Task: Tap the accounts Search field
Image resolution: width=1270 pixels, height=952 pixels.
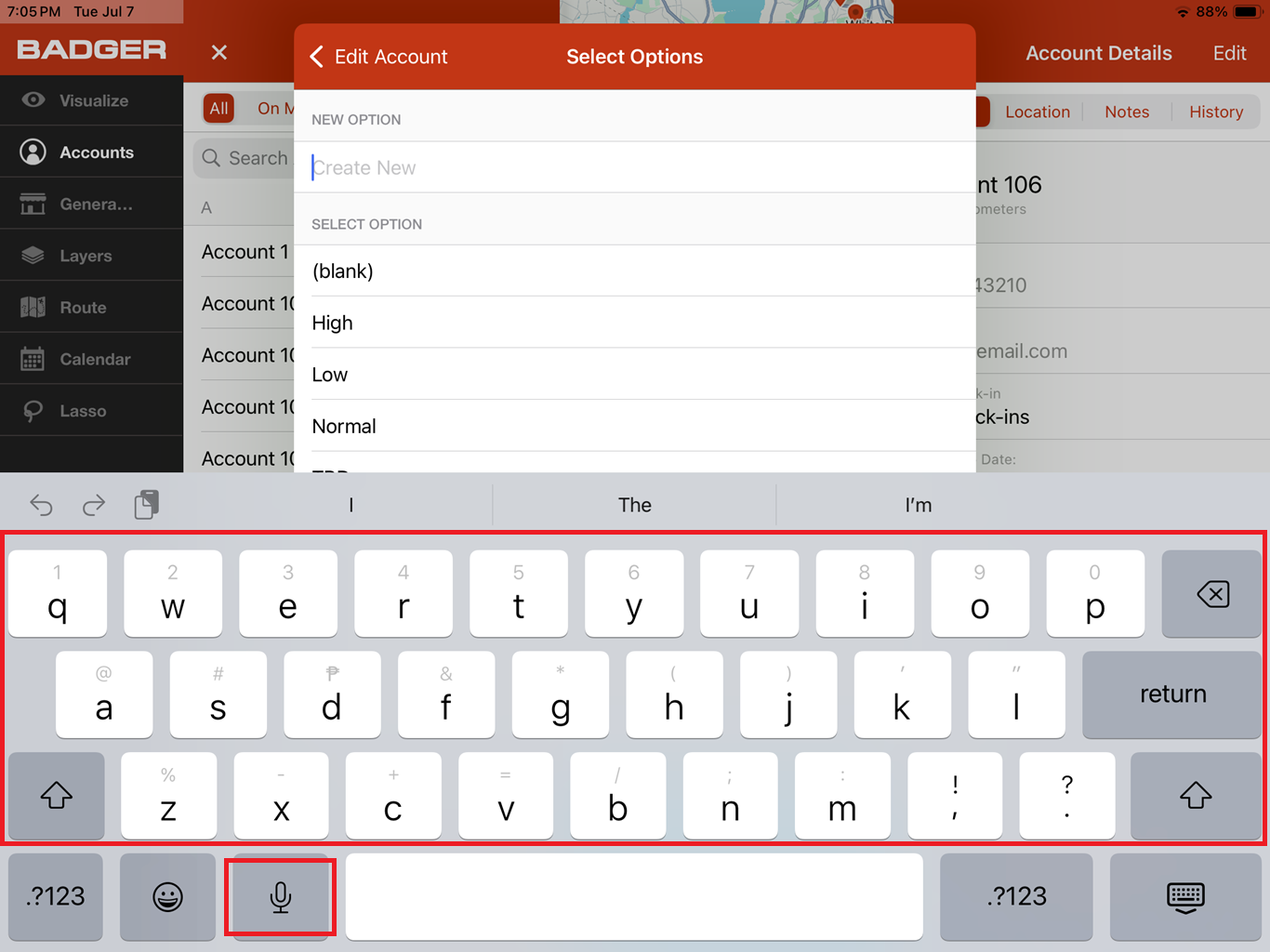Action: pyautogui.click(x=245, y=158)
